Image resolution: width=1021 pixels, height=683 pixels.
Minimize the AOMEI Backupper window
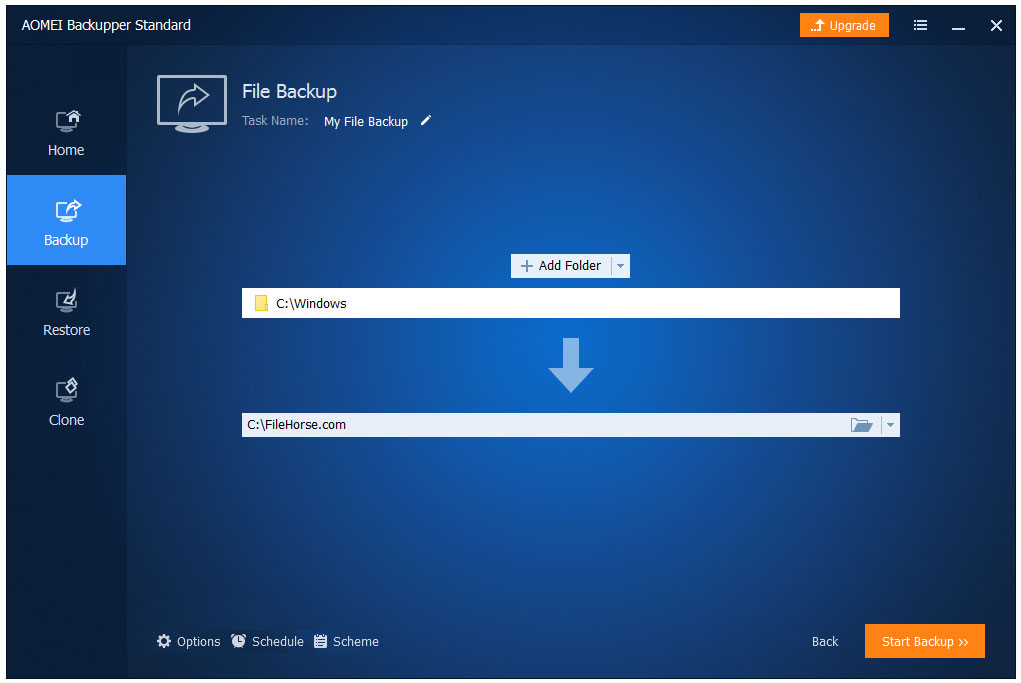[x=958, y=26]
